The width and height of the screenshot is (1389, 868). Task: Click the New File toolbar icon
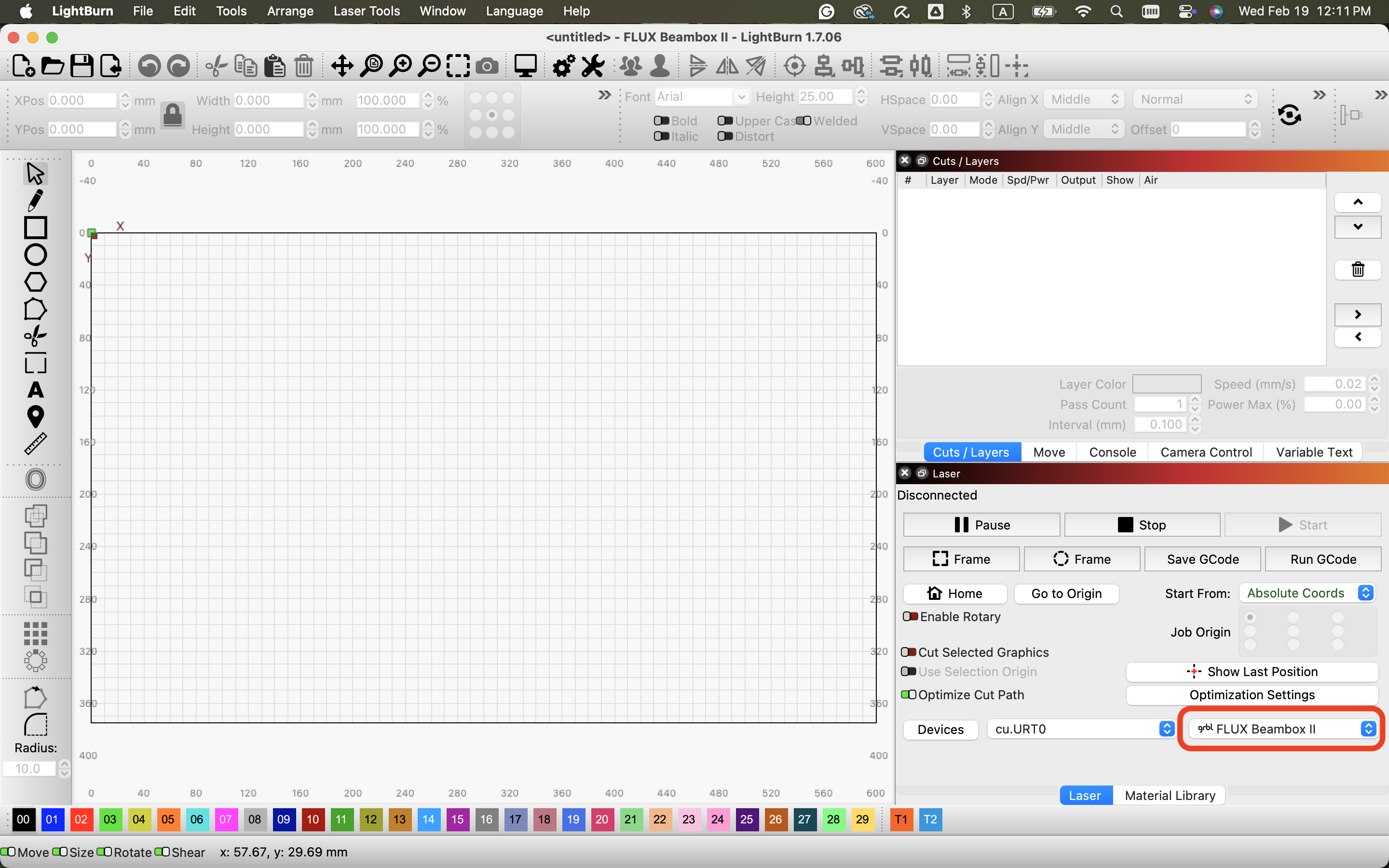24,66
